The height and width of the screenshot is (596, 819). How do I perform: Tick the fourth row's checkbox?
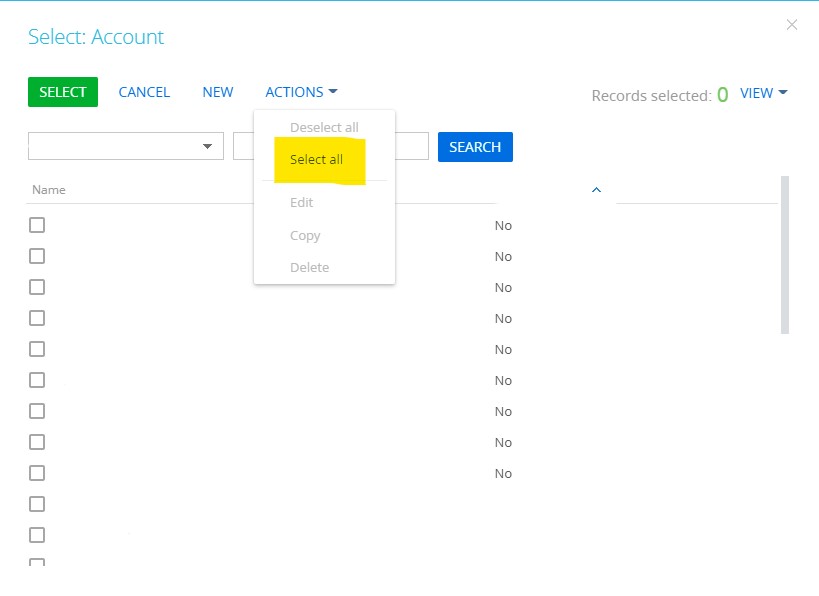37,318
